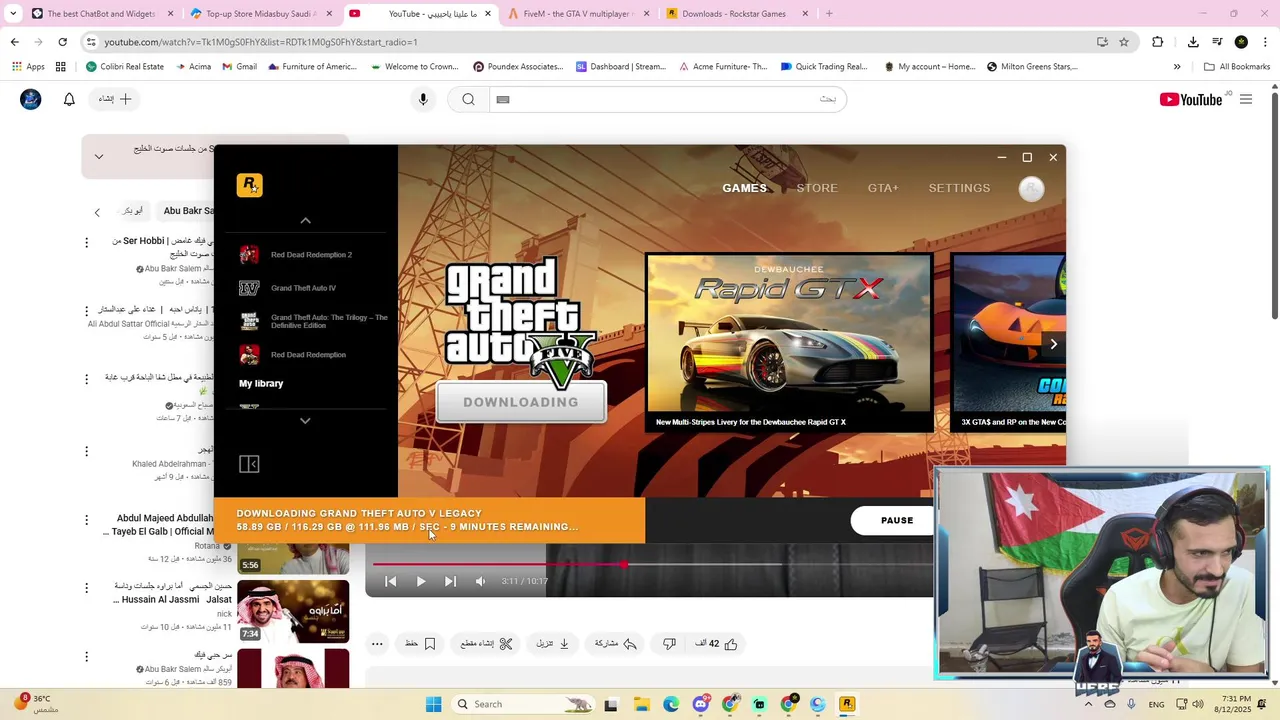The image size is (1280, 720).
Task: Click the My library heading
Action: click(x=261, y=384)
